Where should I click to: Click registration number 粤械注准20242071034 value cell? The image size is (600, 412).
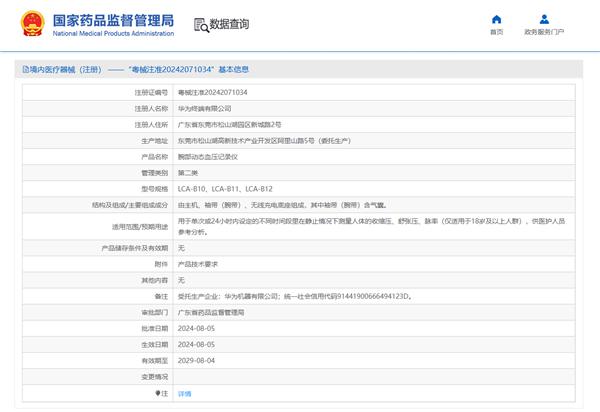tap(213, 91)
